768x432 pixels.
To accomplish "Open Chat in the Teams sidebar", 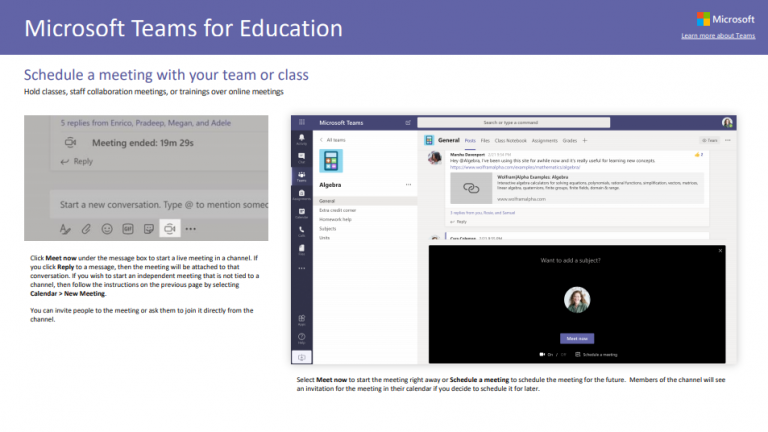I will coord(302,158).
